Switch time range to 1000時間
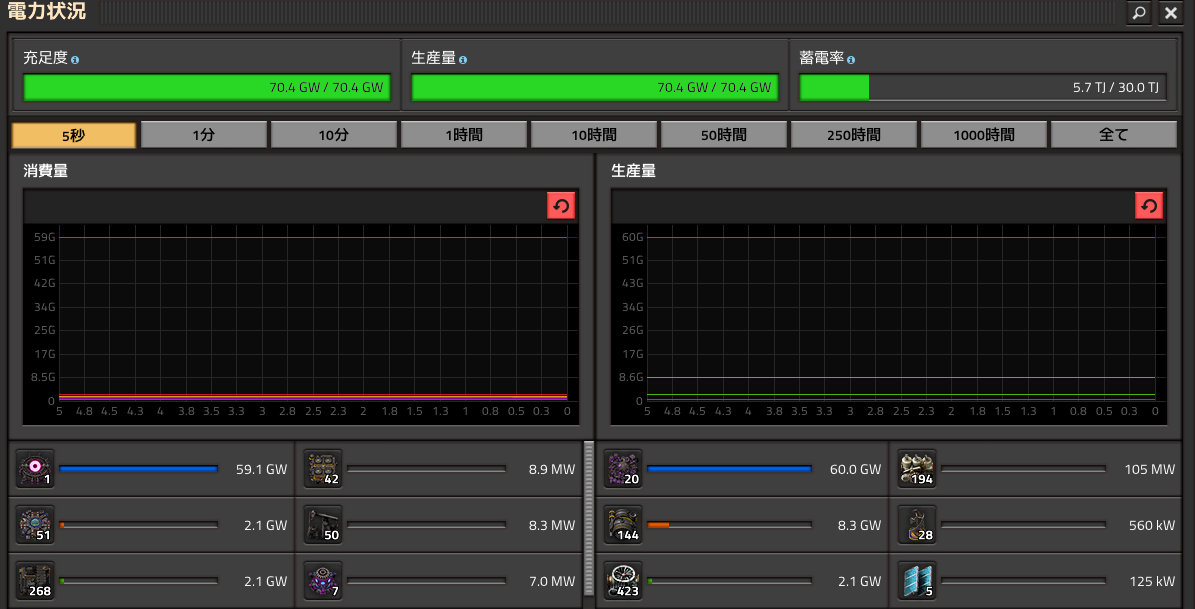Image resolution: width=1195 pixels, height=609 pixels. 983,135
